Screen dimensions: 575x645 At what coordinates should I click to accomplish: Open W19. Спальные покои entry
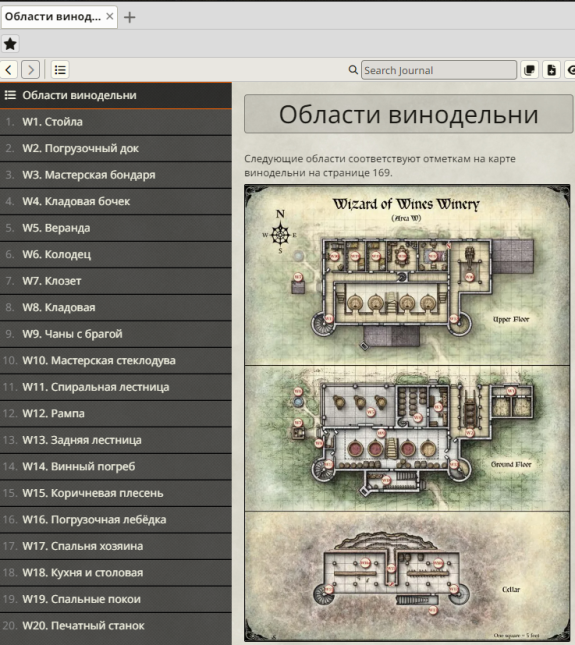coord(116,599)
